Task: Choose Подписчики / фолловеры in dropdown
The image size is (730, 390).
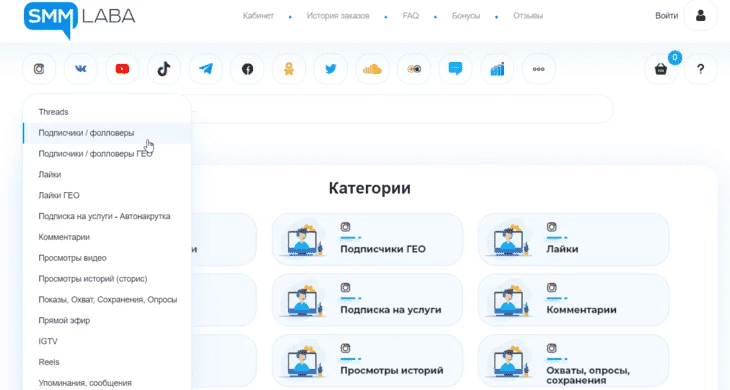Action: pyautogui.click(x=107, y=133)
